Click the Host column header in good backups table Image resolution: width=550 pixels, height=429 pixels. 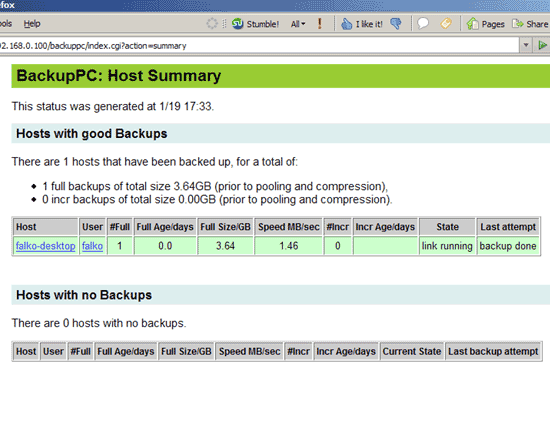[45, 227]
